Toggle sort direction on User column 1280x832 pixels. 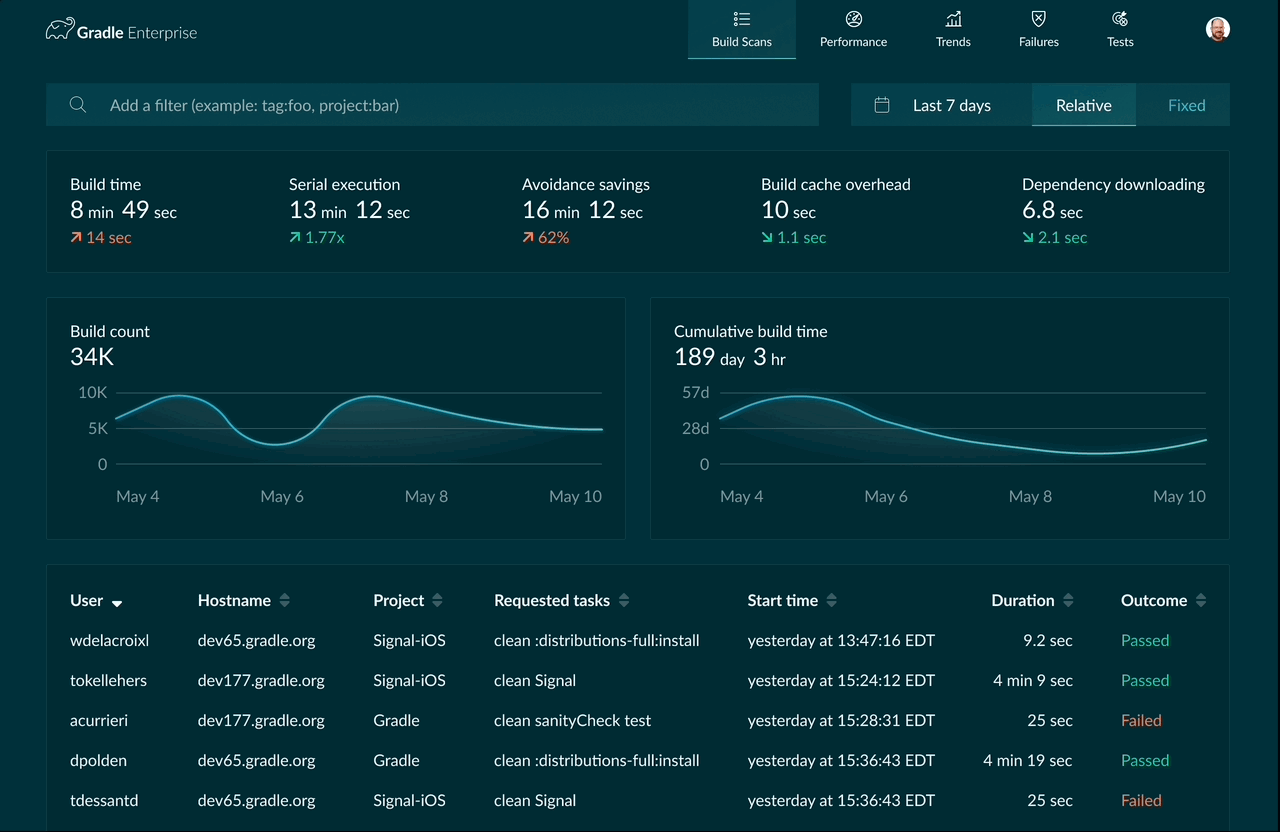coord(119,602)
